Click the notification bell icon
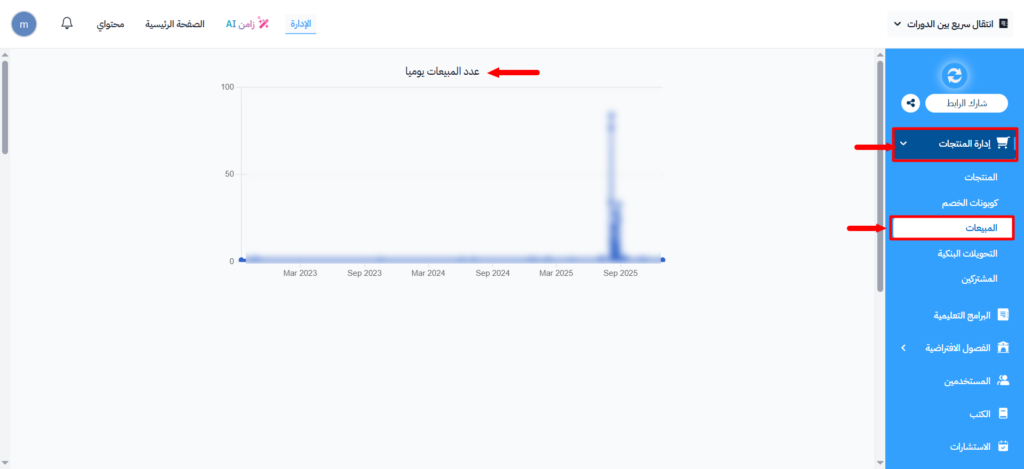Screen dimensions: 1024x469 67,23
